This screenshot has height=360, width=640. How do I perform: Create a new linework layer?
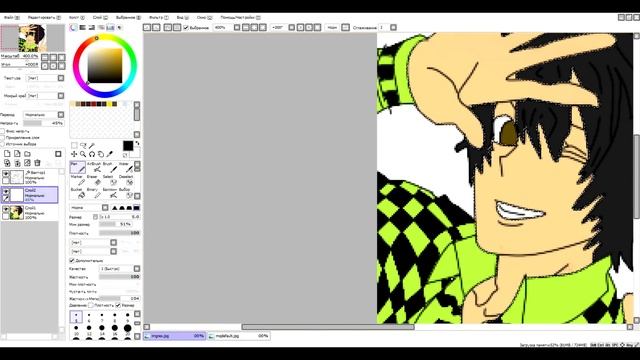pos(17,154)
